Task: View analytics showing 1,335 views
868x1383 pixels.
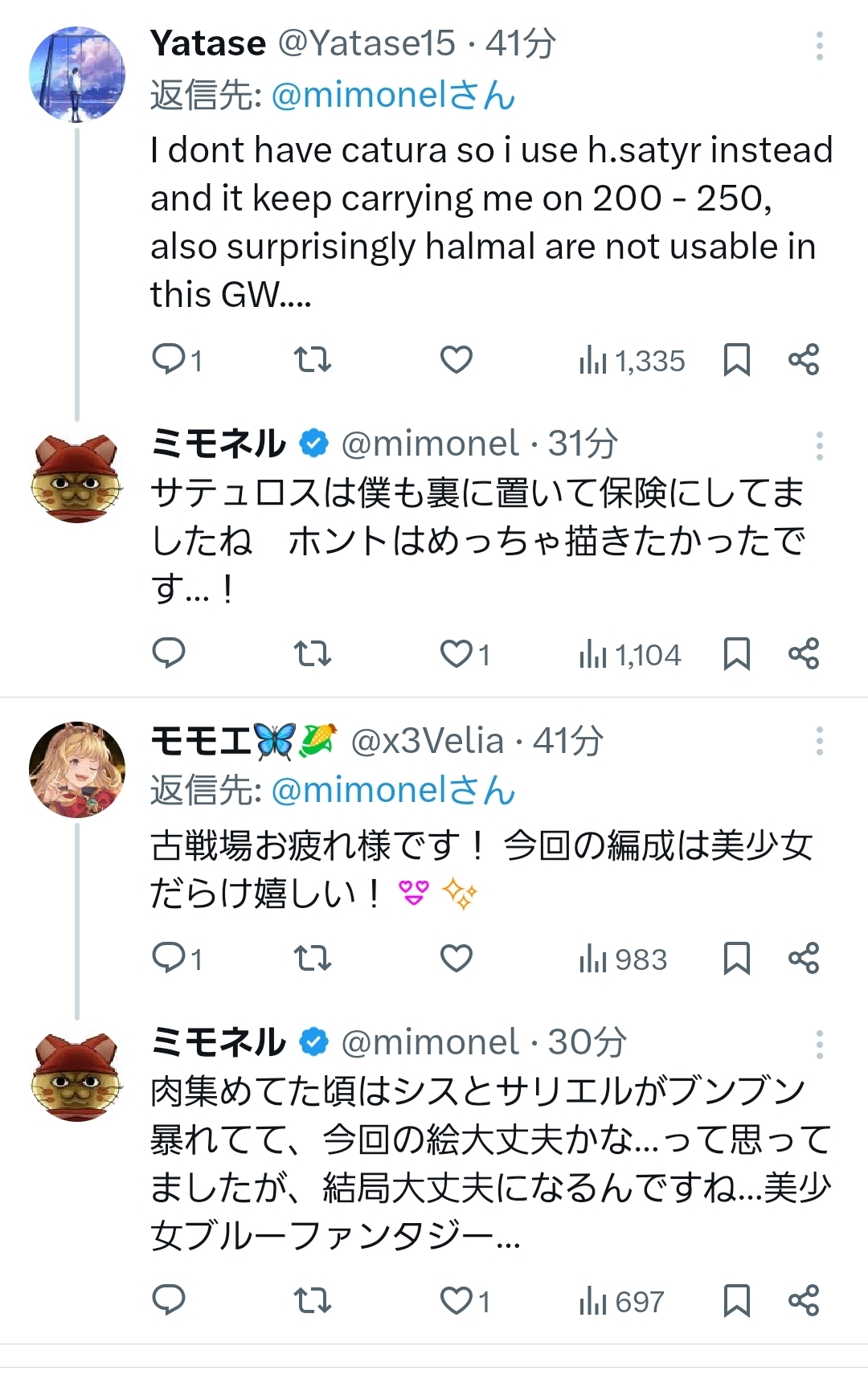Action: [632, 361]
